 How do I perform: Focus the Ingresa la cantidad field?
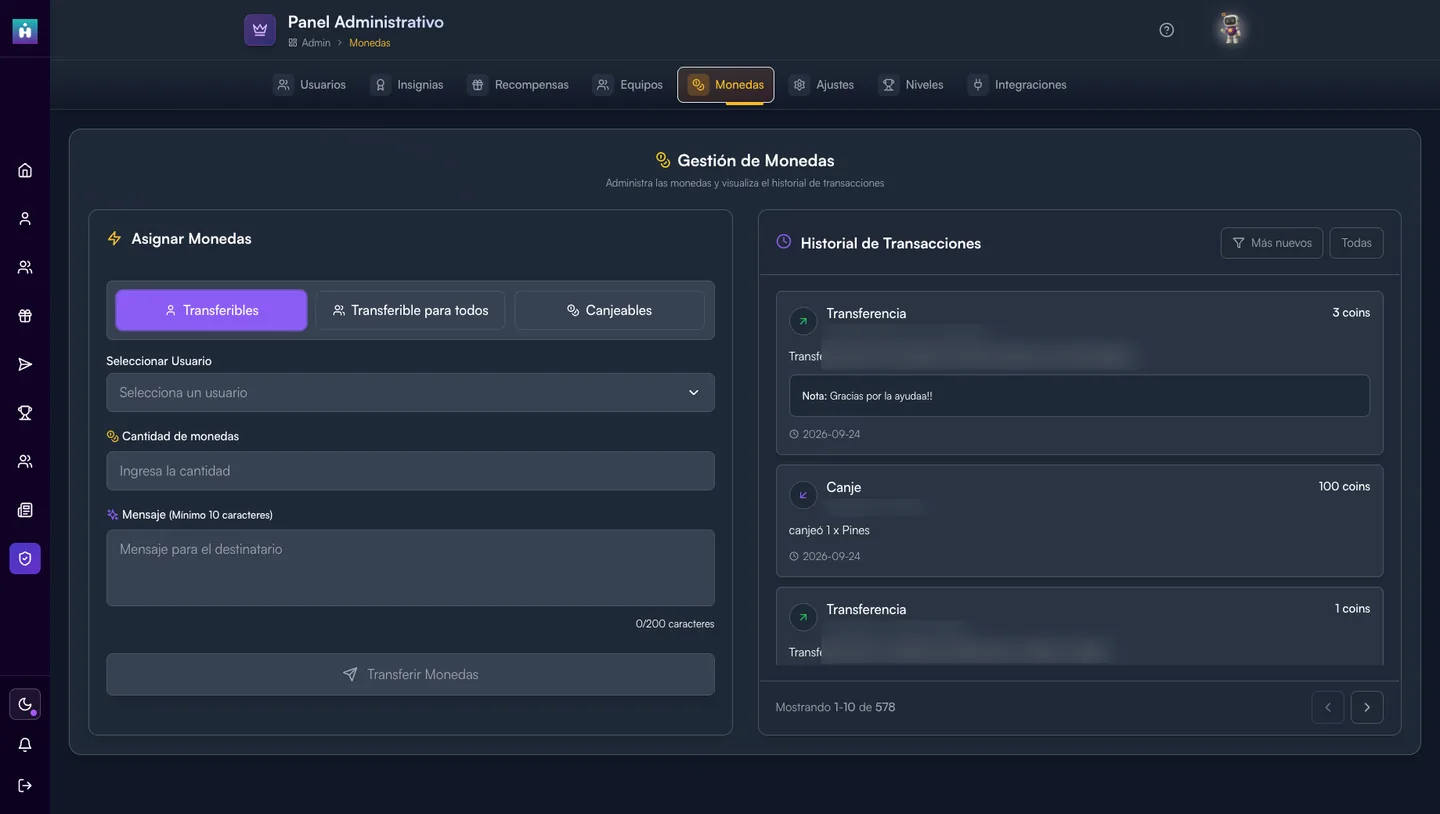tap(410, 471)
